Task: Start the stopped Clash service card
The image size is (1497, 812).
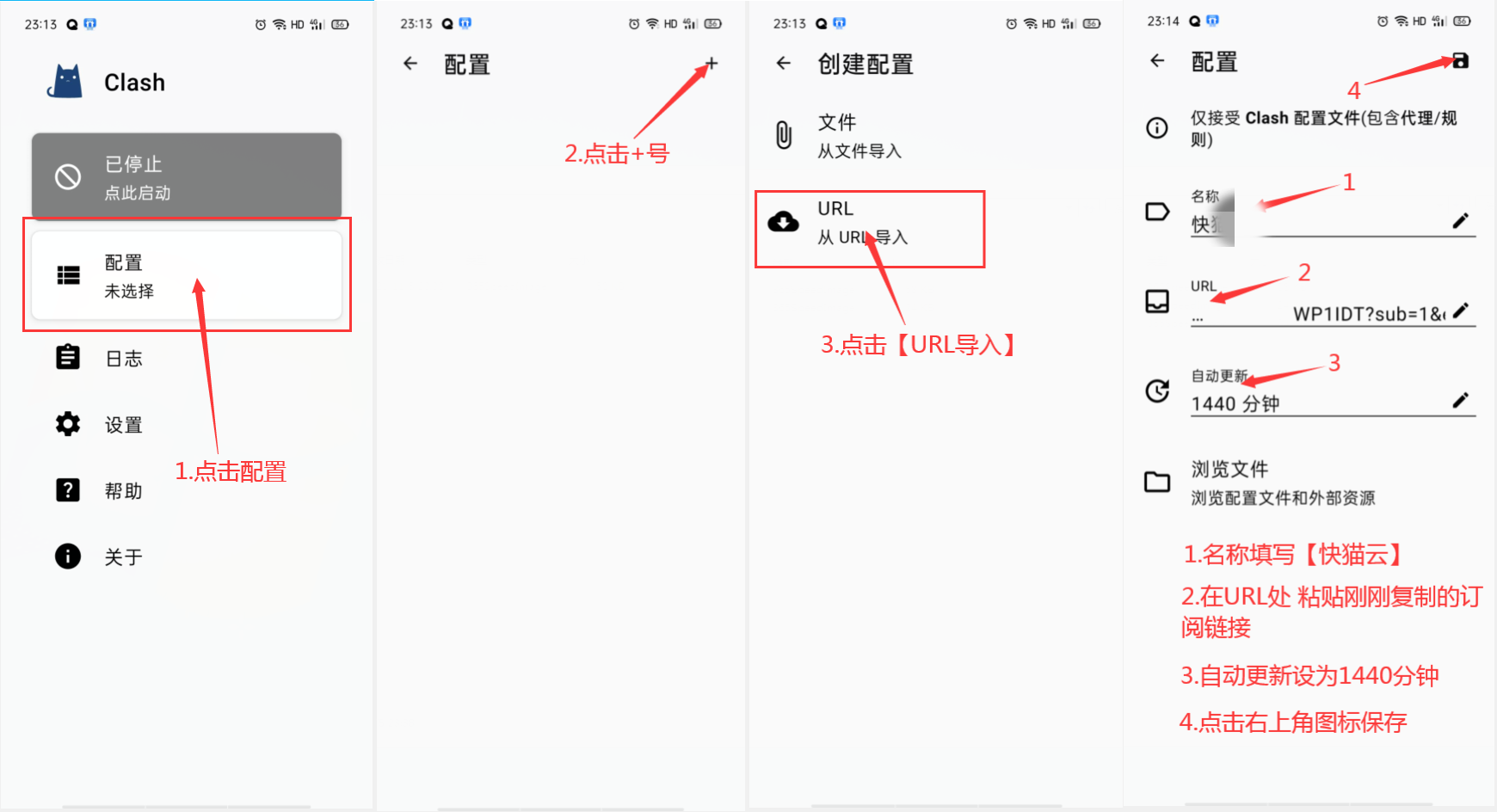Action: (x=187, y=176)
